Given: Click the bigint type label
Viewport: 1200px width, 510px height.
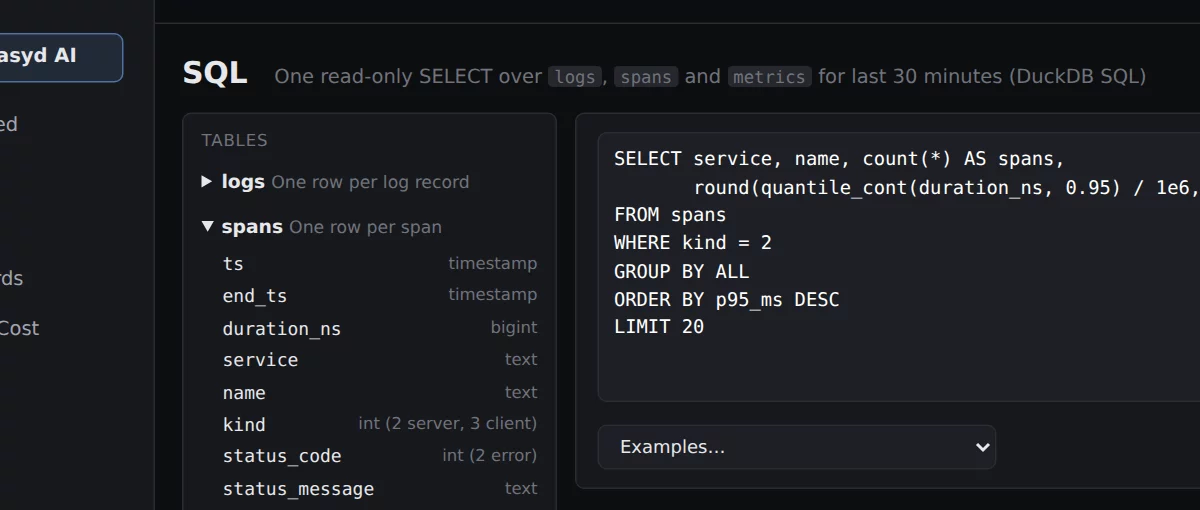Looking at the screenshot, I should 514,328.
